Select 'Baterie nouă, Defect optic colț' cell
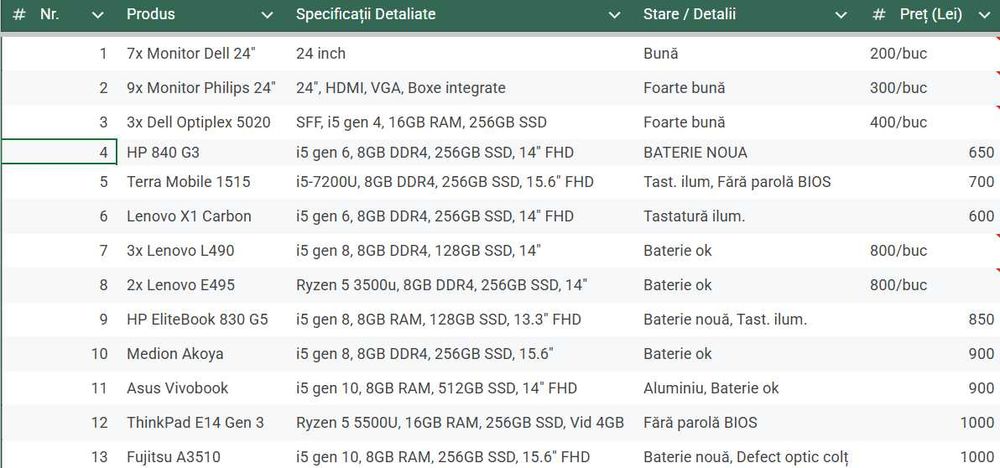1000x468 pixels. pos(746,457)
